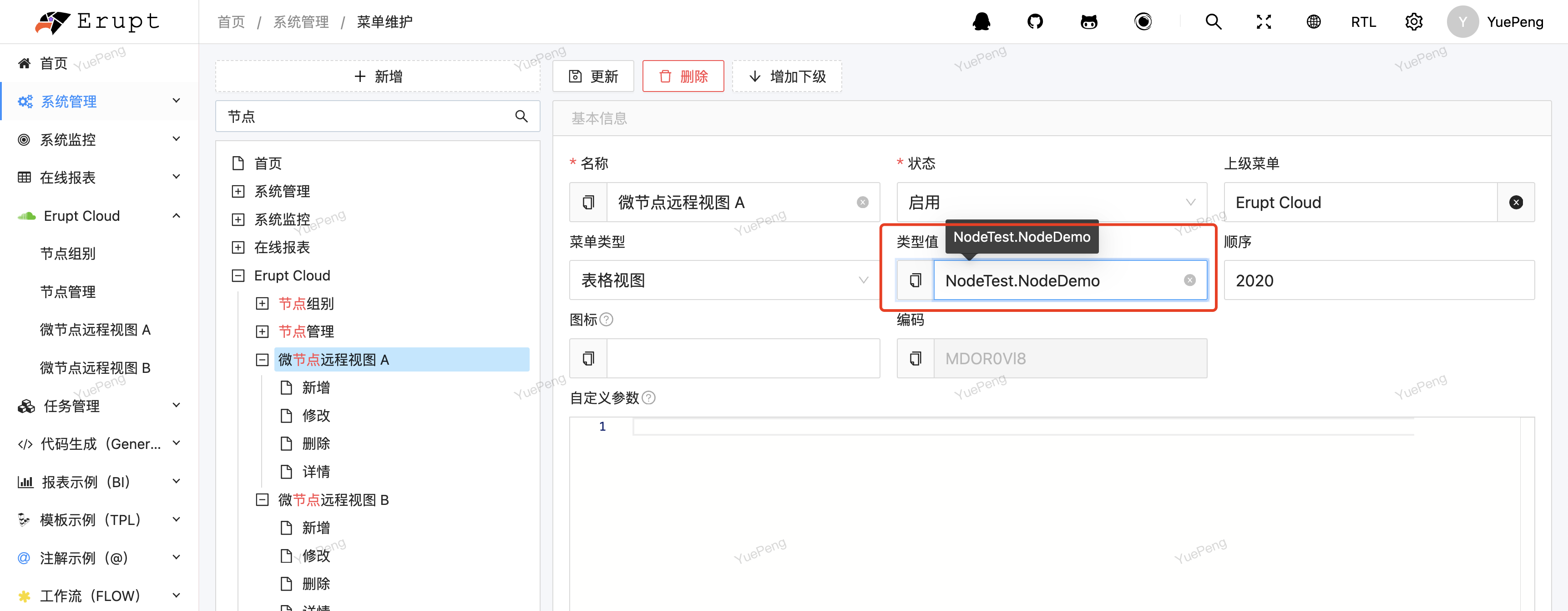Viewport: 1568px width, 611px height.
Task: Click the 删除 button
Action: point(683,76)
